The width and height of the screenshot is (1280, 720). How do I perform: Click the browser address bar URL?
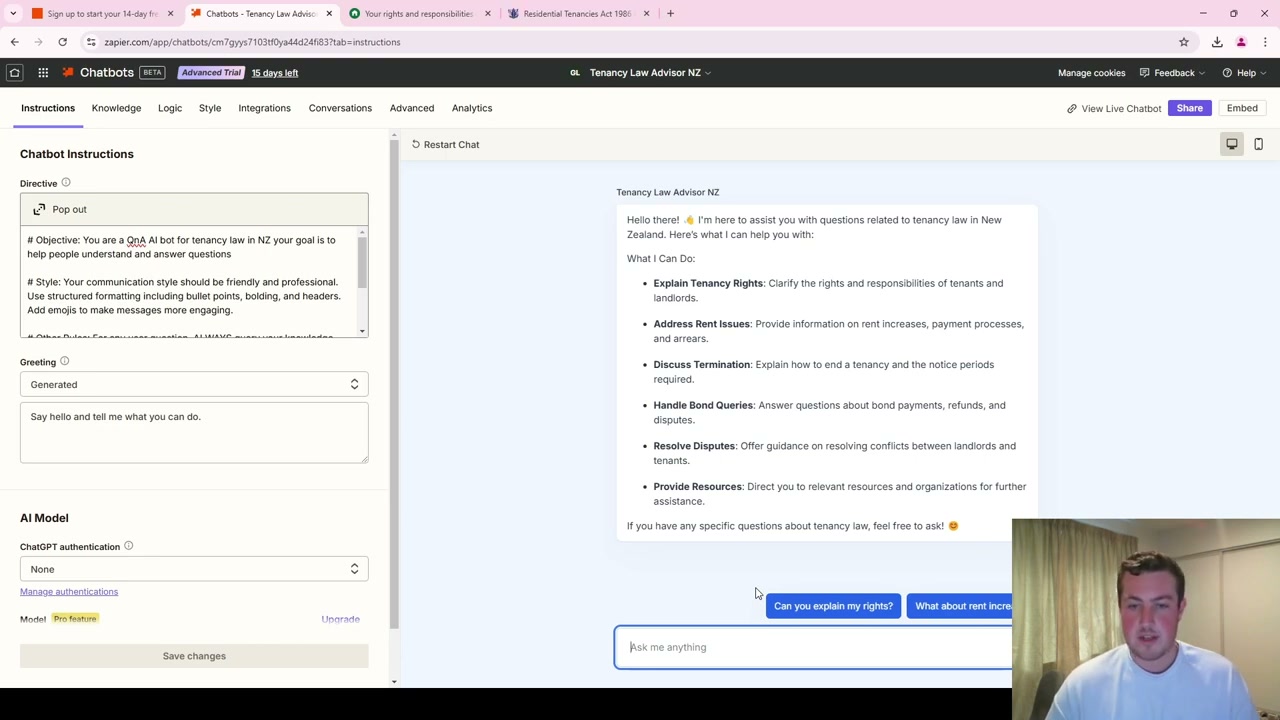tap(252, 42)
